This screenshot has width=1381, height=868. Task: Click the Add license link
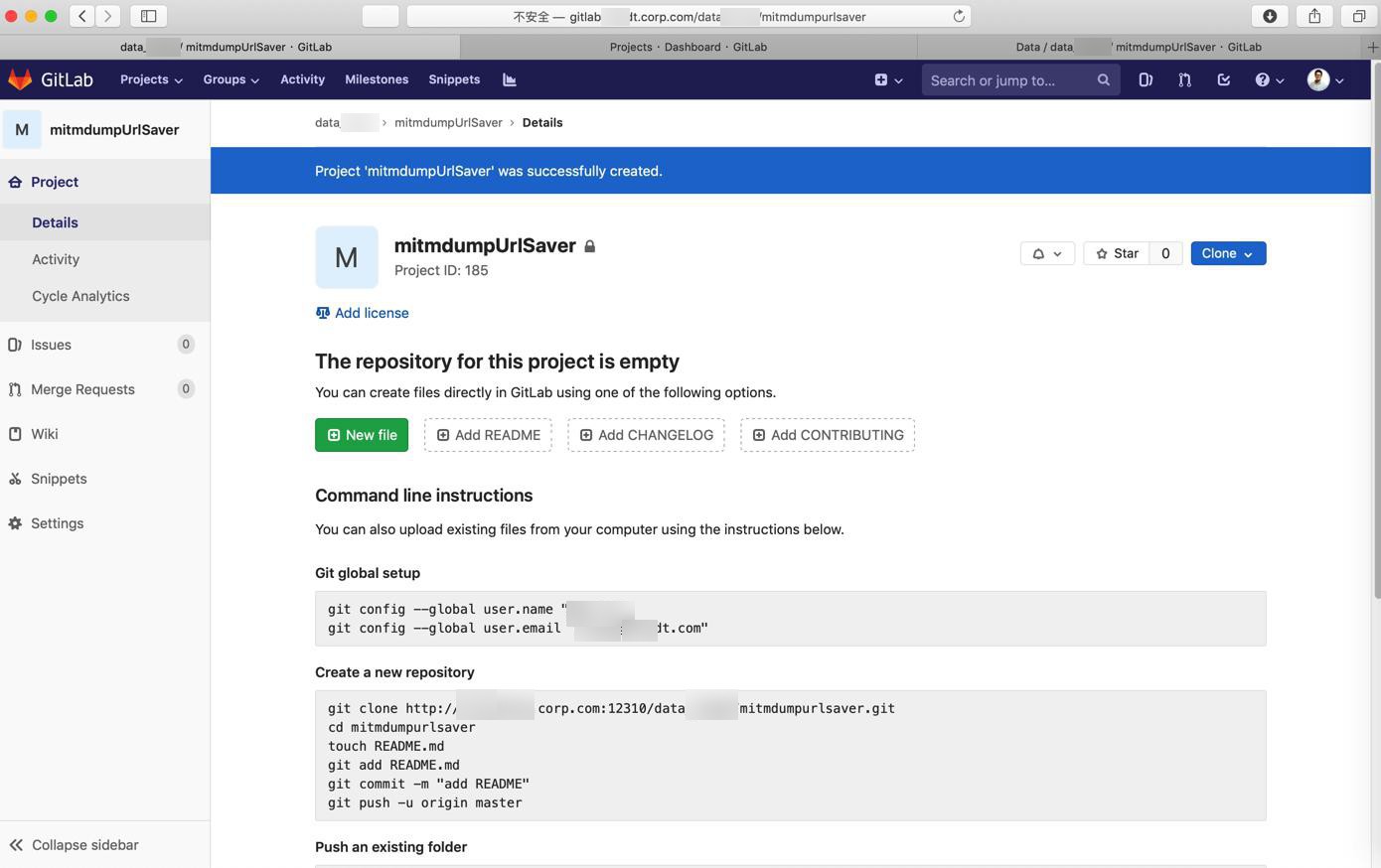coord(362,313)
